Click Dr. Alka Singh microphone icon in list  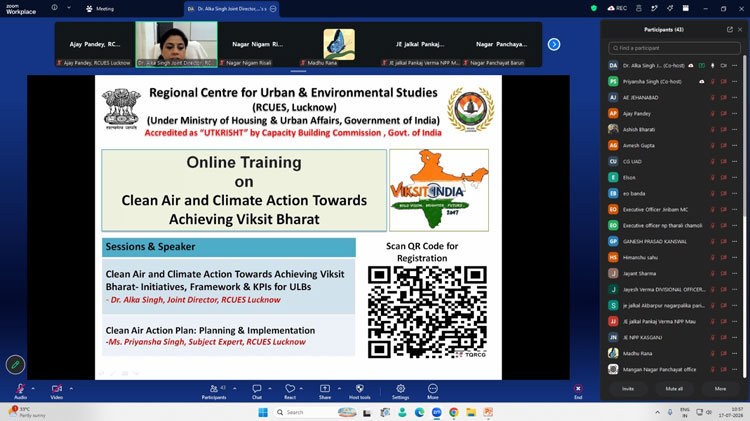(713, 66)
